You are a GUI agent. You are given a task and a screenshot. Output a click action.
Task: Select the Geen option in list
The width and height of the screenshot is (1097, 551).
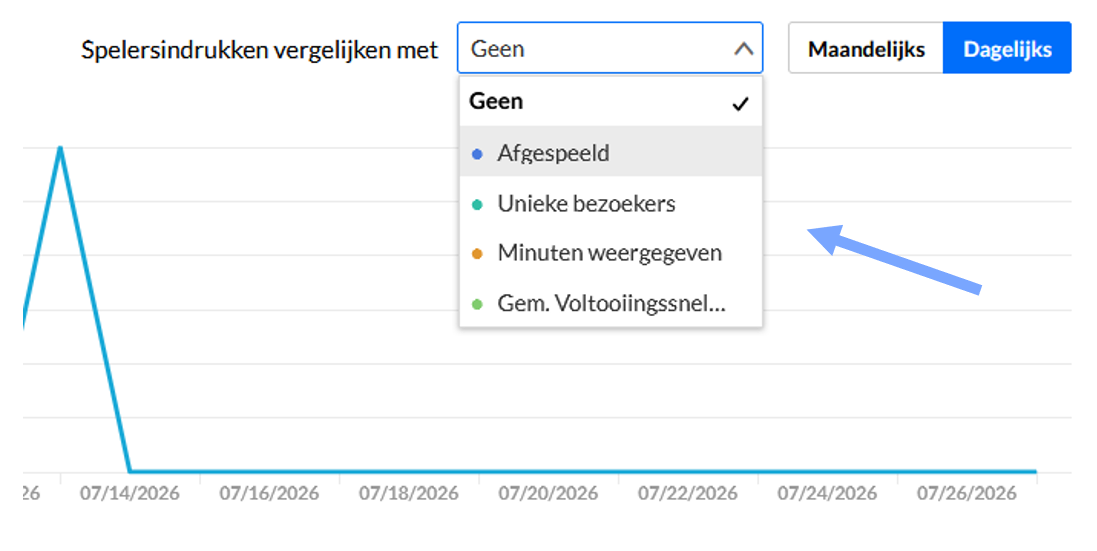pyautogui.click(x=611, y=101)
